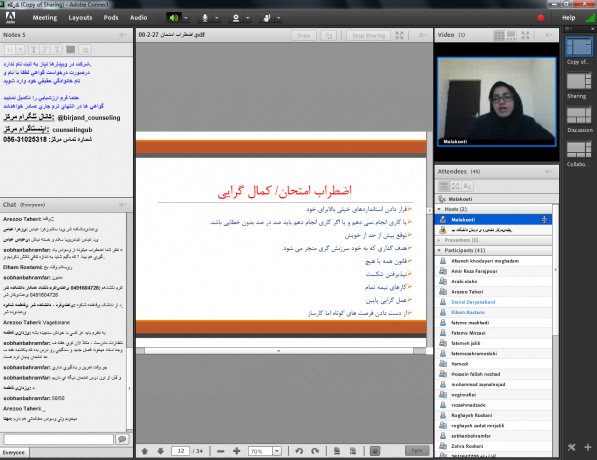597x460 pixels.
Task: Mute the speaker icon in top toolbar
Action: pos(174,18)
